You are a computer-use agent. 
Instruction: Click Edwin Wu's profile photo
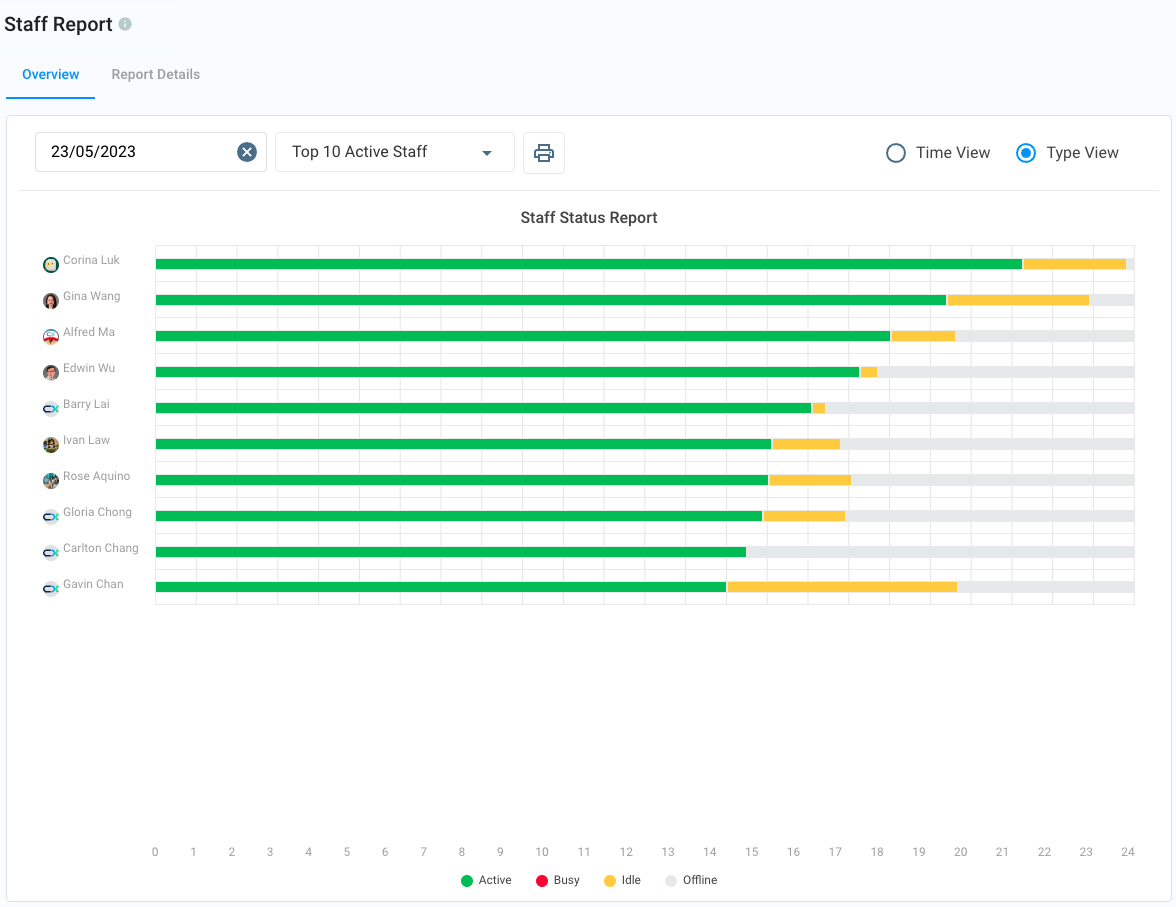(x=51, y=373)
